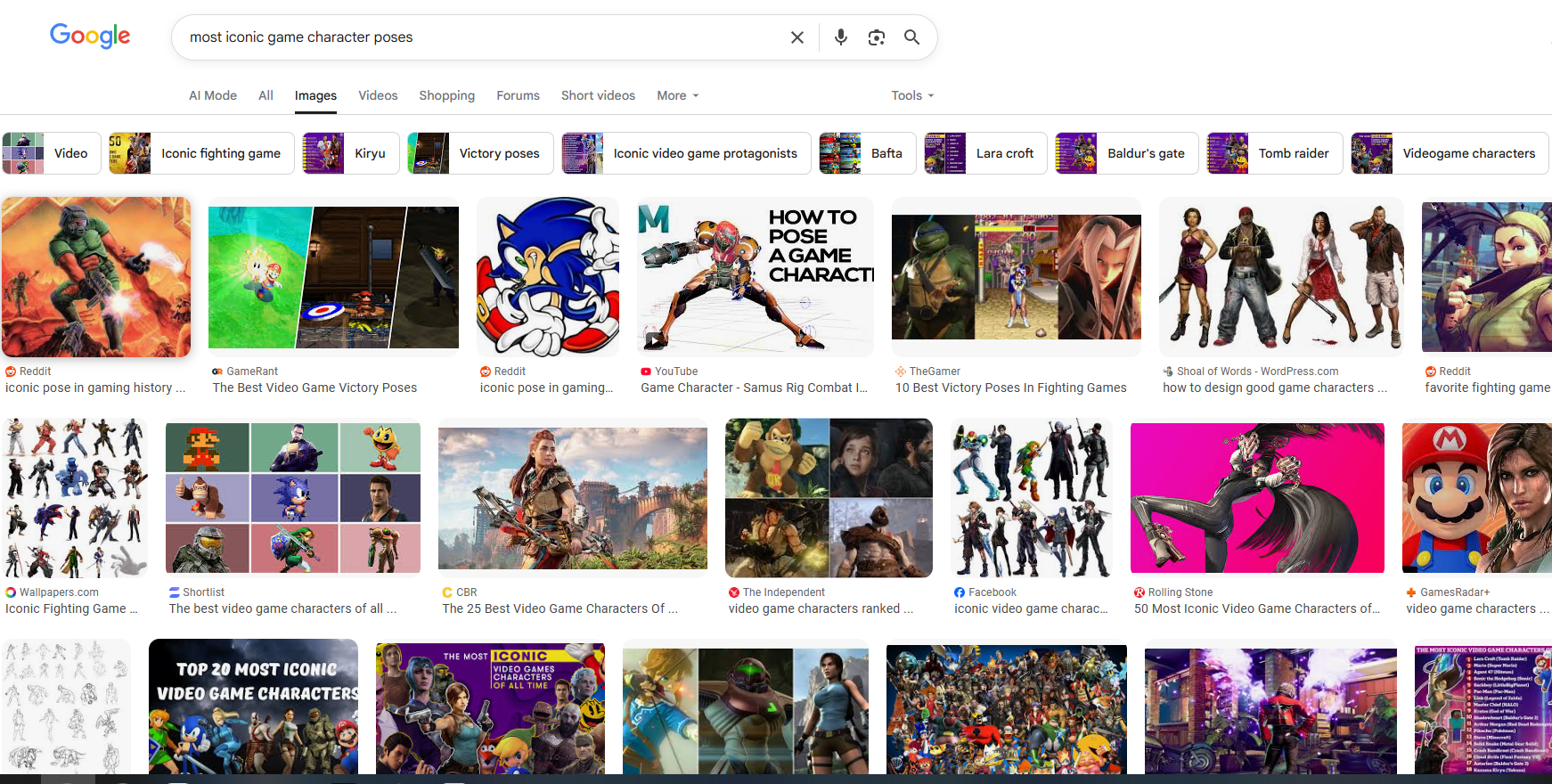This screenshot has height=784, width=1552.
Task: Click the YouTube source label
Action: pos(676,372)
